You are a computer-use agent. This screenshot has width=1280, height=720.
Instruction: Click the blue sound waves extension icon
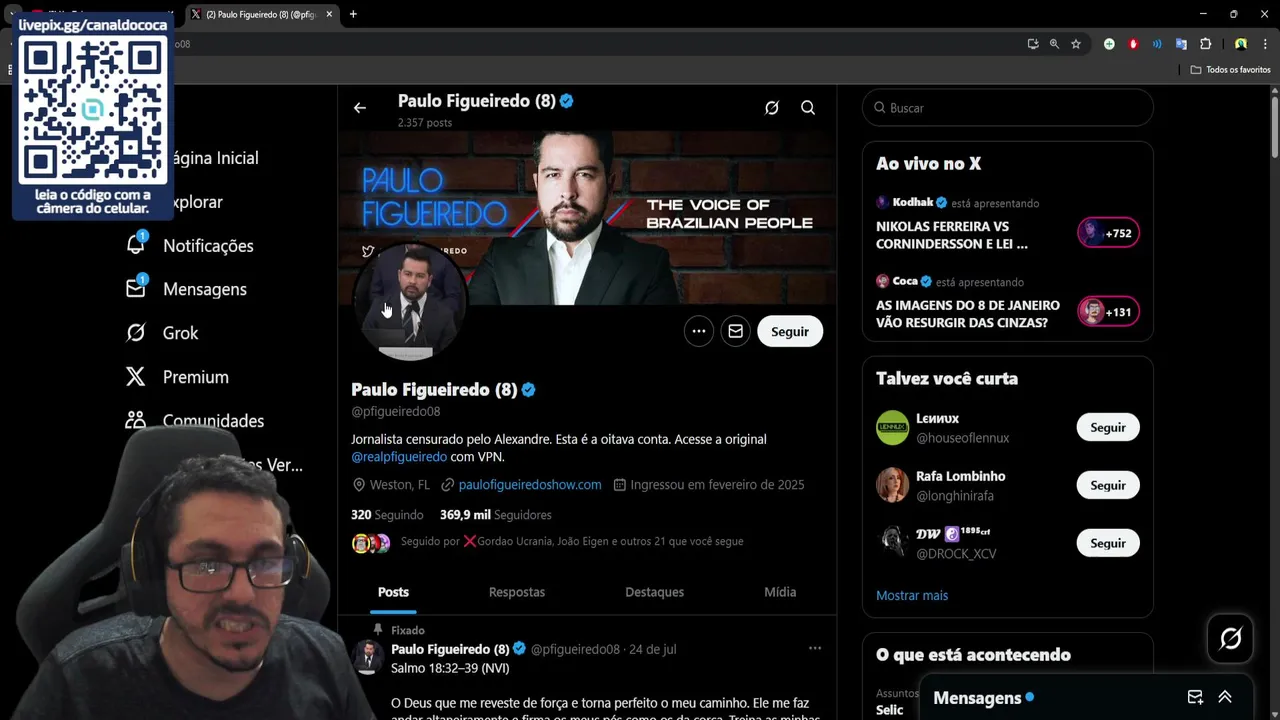click(1157, 44)
